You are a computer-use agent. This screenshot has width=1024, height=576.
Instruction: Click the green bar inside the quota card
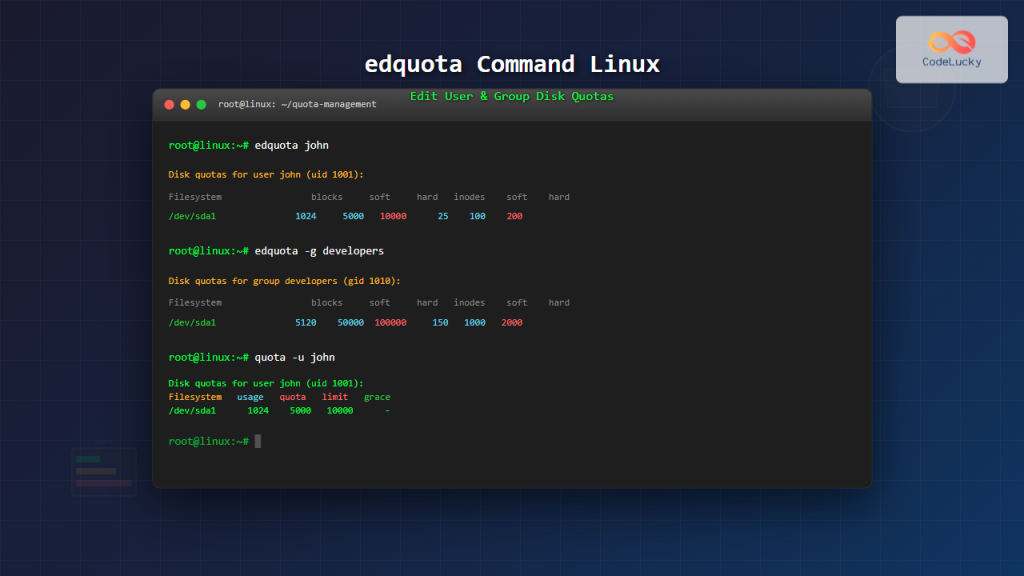point(88,459)
